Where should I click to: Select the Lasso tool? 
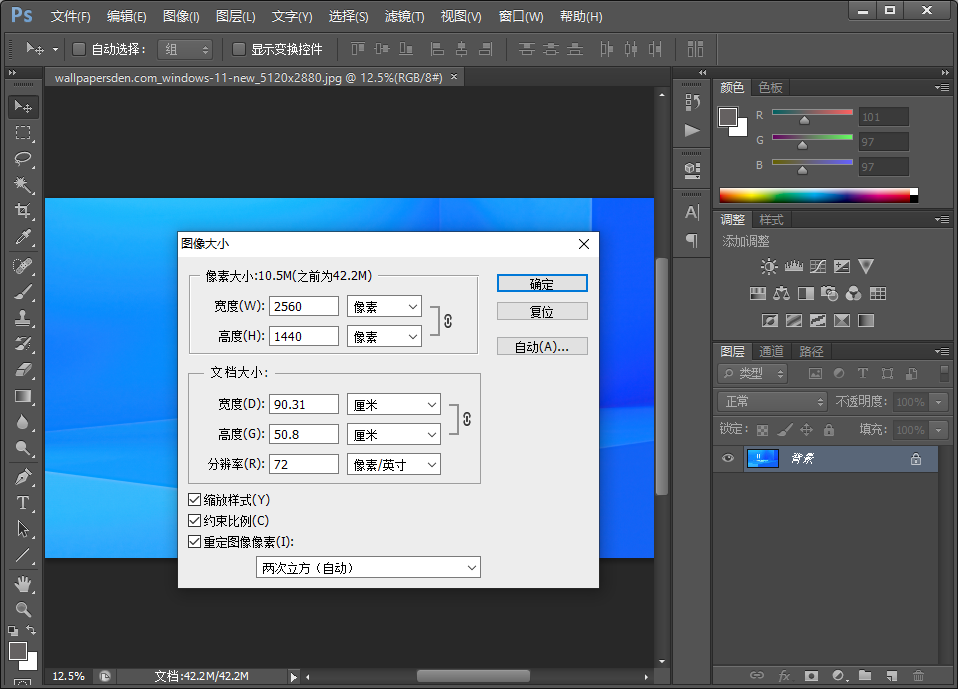click(x=23, y=159)
